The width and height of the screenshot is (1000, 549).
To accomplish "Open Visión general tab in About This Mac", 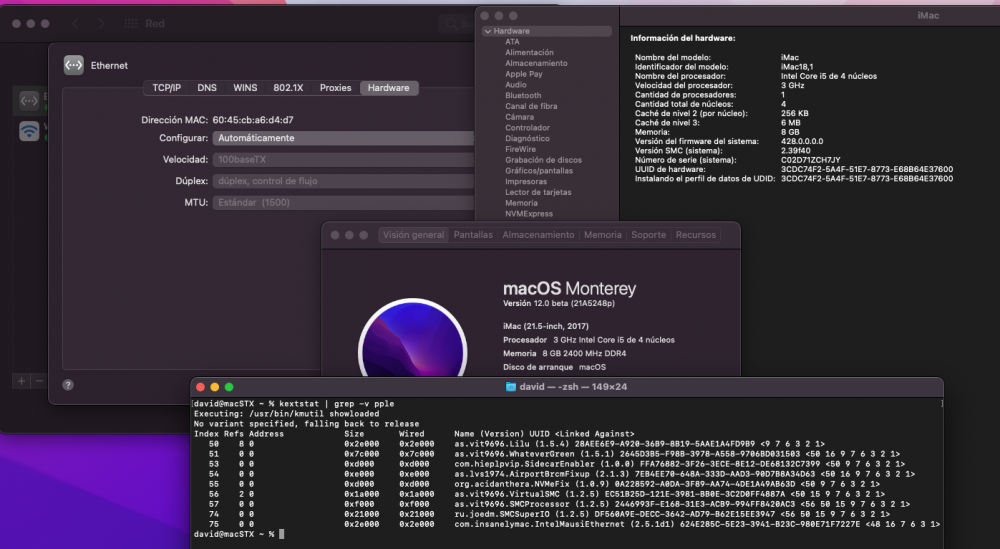I will (413, 235).
